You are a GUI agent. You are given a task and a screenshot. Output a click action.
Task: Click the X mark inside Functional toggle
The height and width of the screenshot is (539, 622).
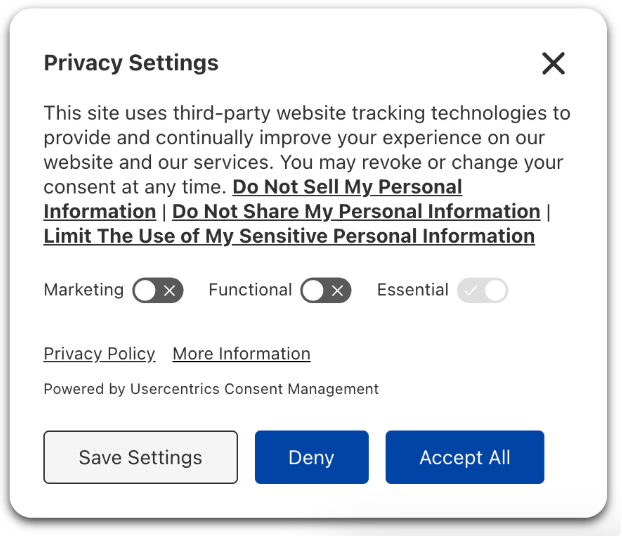[337, 291]
